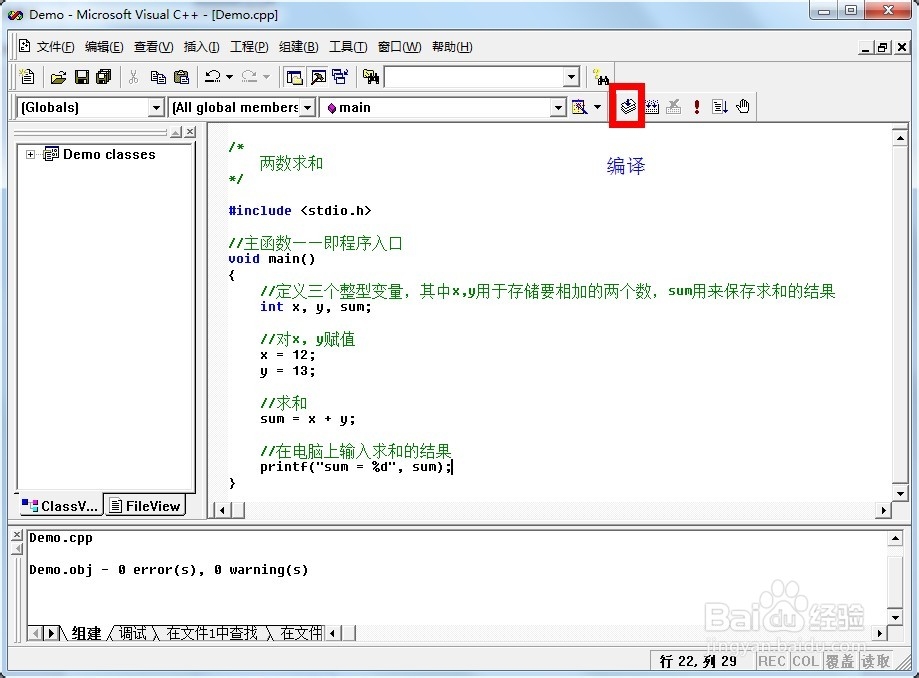Open the main function dropdown
Screen dimensions: 919x678
point(559,108)
